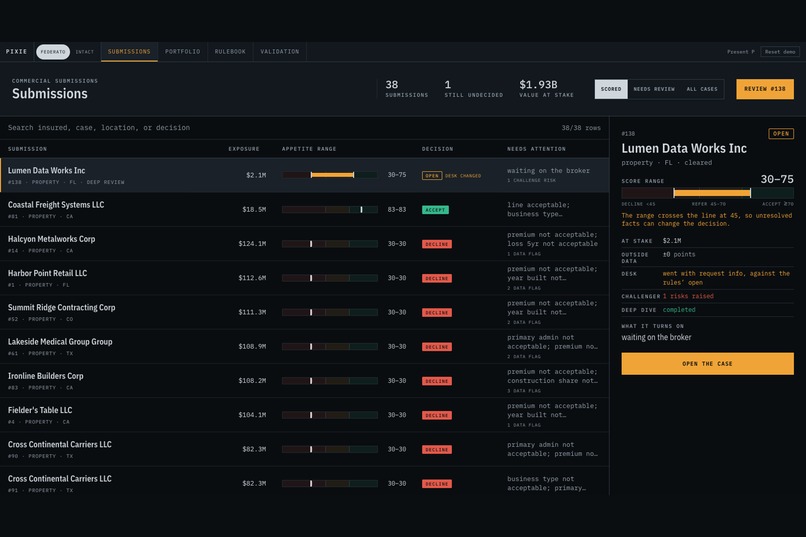This screenshot has width=806, height=537.
Task: Click the Accept badge for Coastal Freight
Action: tap(435, 210)
